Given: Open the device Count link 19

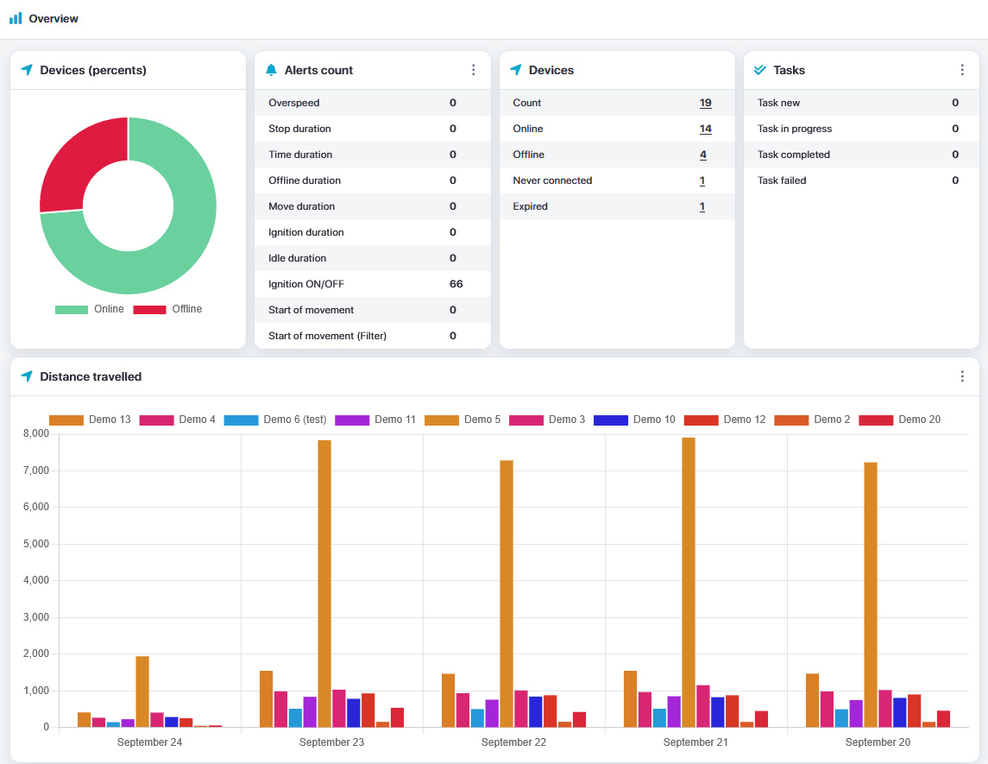Looking at the screenshot, I should [x=705, y=103].
